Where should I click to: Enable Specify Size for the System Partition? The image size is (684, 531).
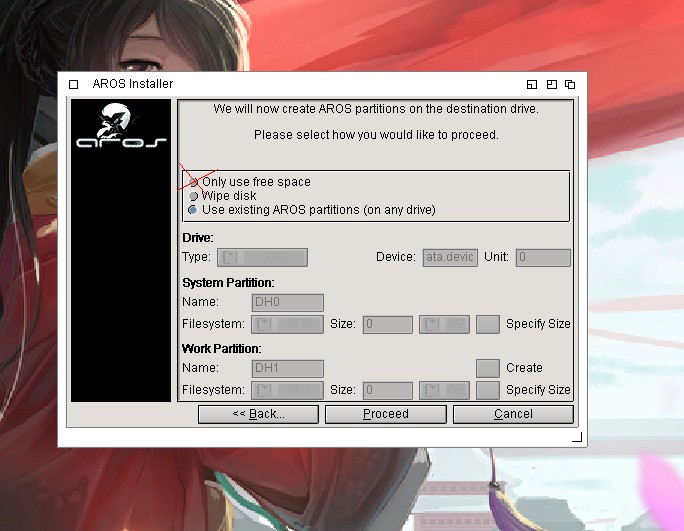click(x=487, y=324)
